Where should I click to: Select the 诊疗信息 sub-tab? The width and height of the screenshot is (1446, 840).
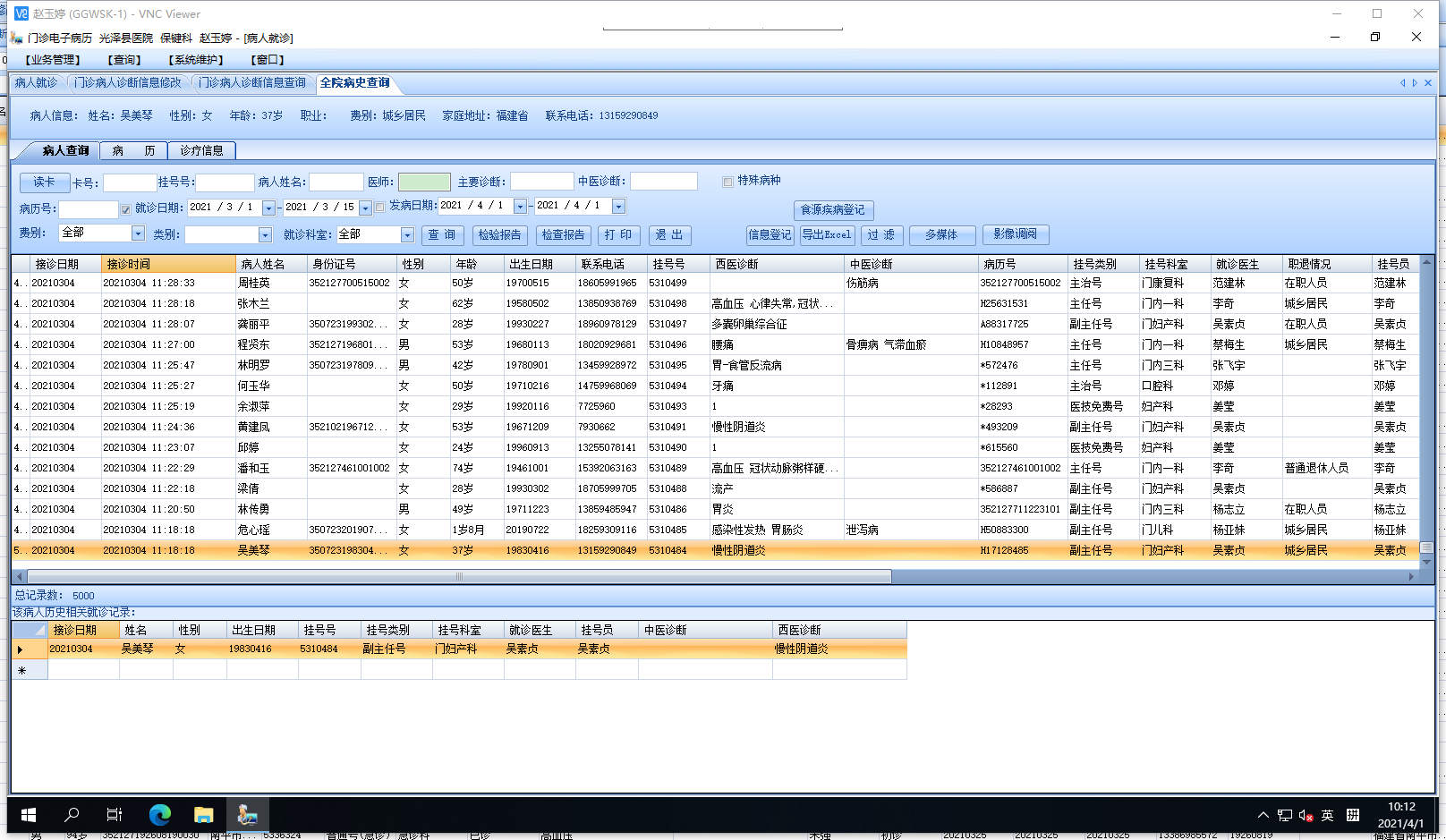(x=201, y=150)
